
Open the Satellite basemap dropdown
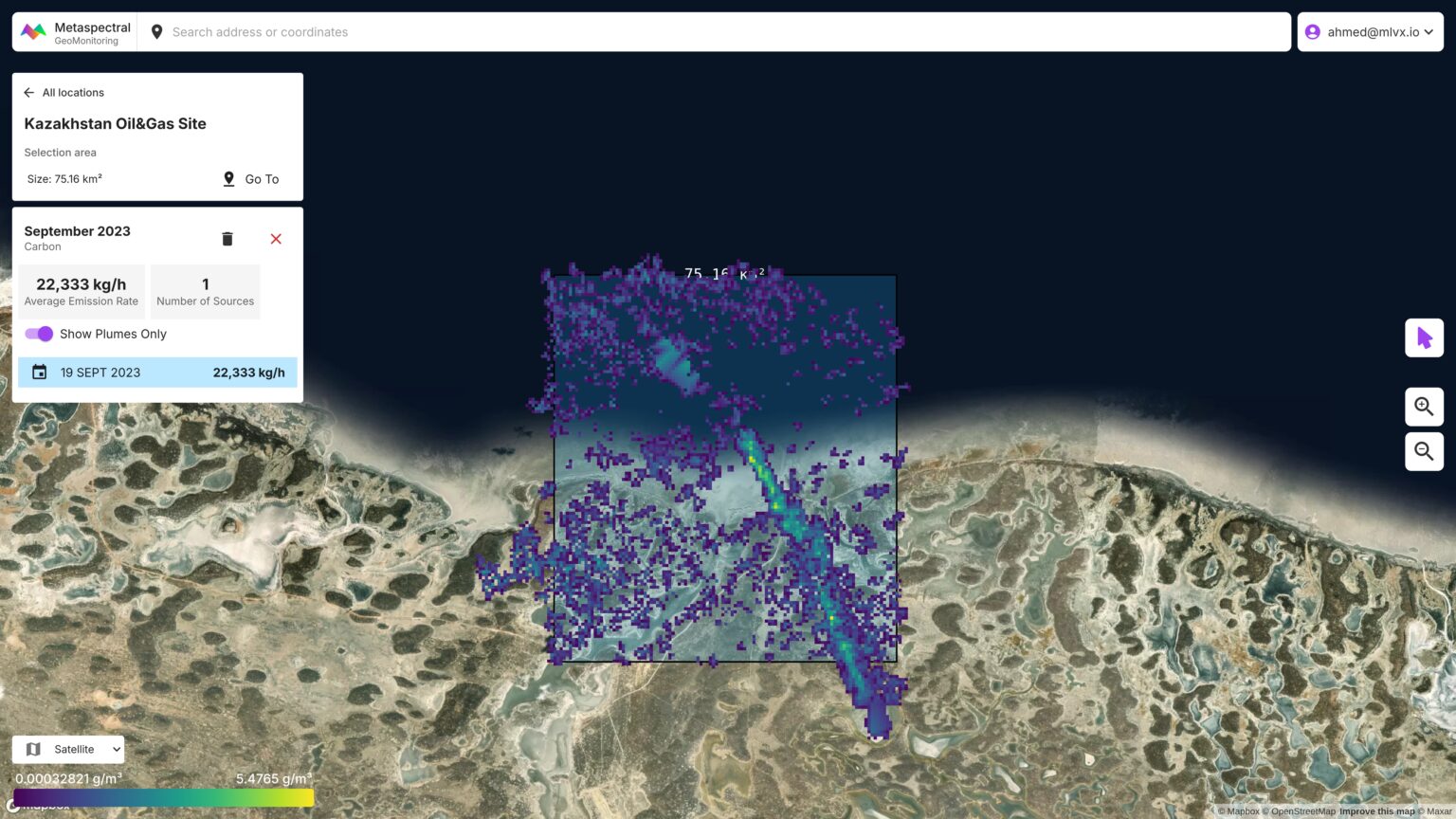click(67, 749)
